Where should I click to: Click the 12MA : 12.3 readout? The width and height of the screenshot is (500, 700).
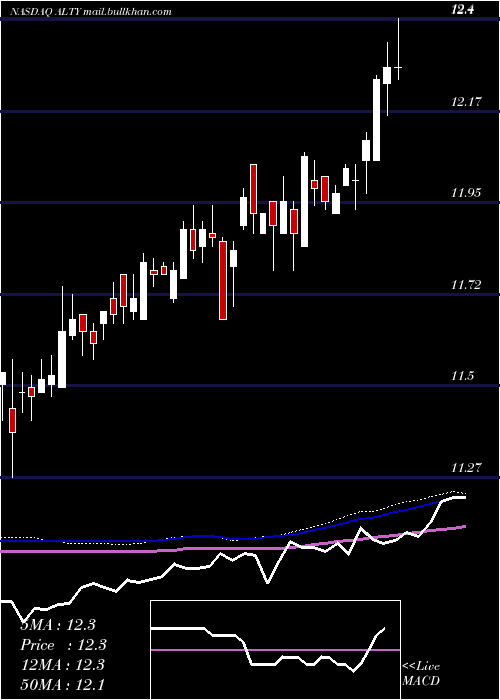click(x=62, y=665)
